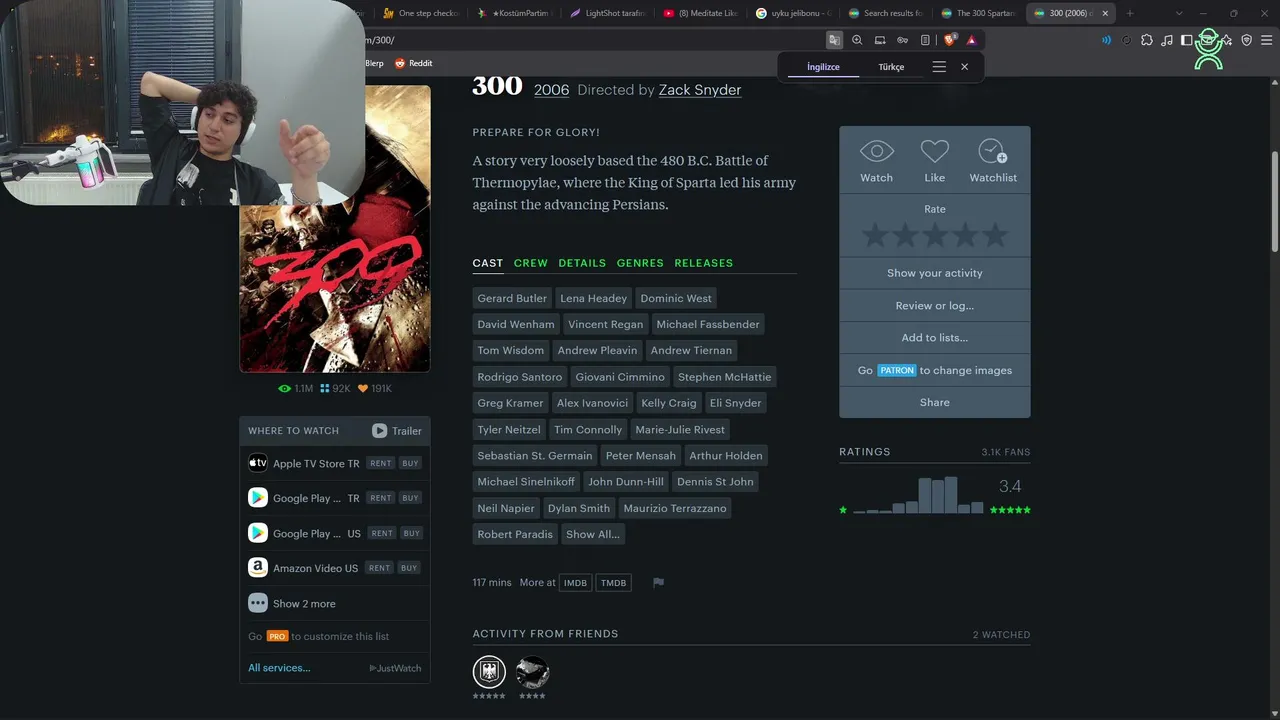
Task: Open the browser hamburger menu
Action: click(1266, 40)
